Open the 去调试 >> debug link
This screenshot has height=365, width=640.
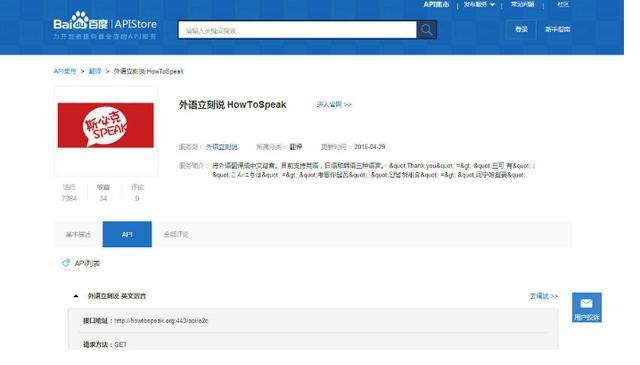544,296
